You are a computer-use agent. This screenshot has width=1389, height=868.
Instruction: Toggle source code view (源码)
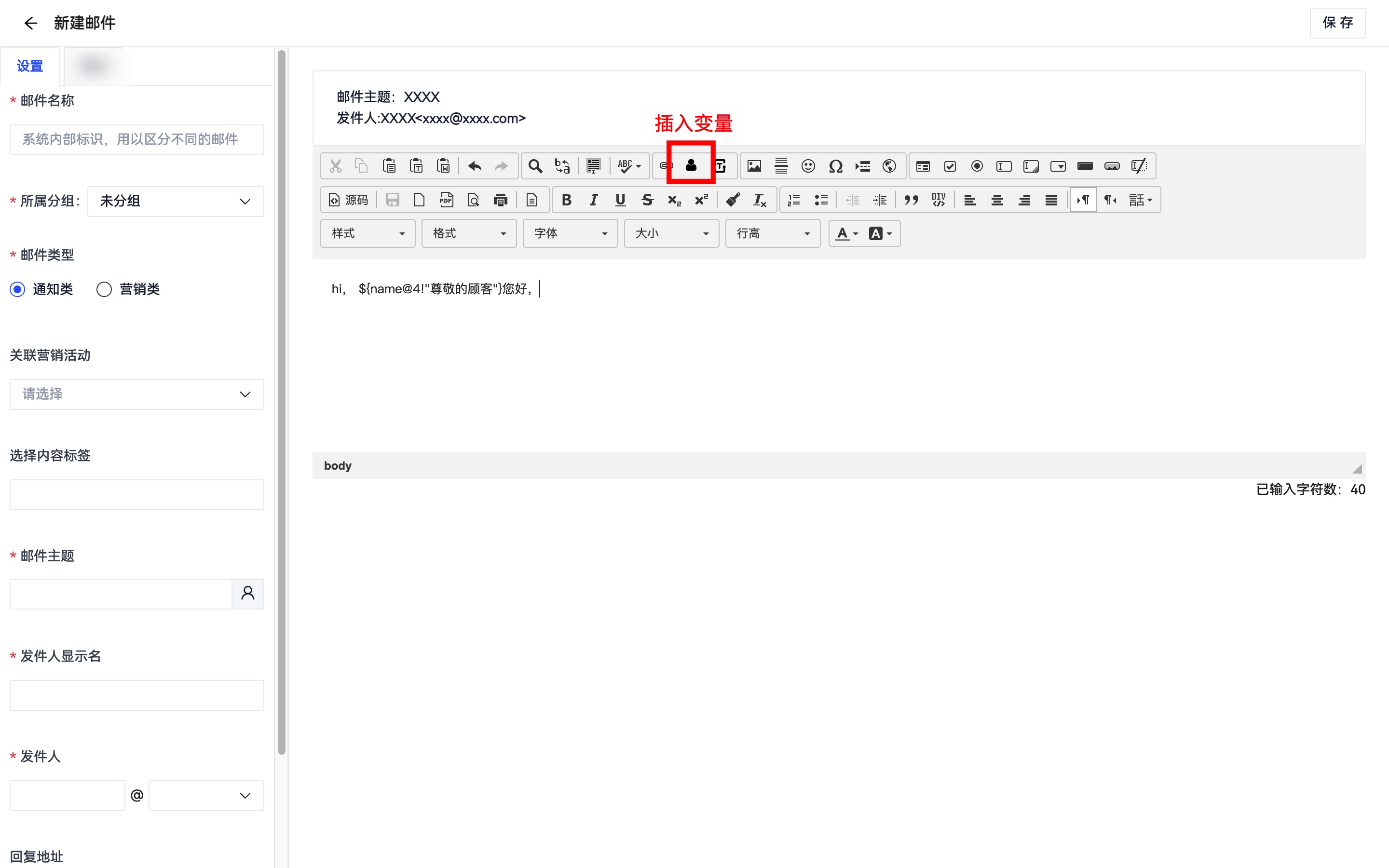(348, 200)
